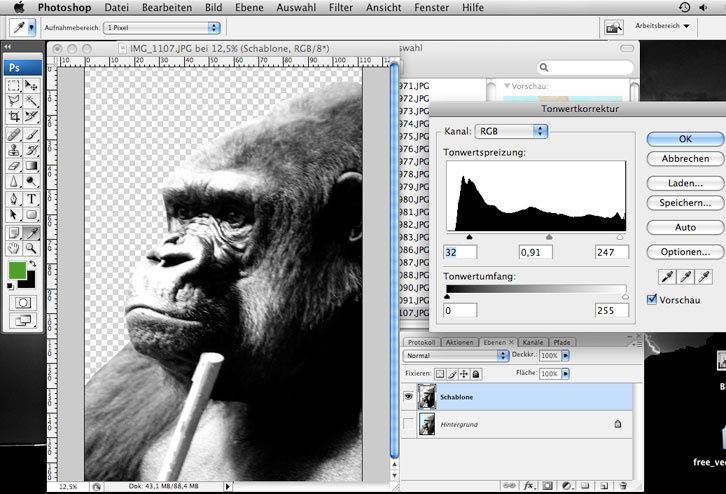Image resolution: width=726 pixels, height=494 pixels.
Task: Pick the Zoom magnifier tool
Action: 32,247
